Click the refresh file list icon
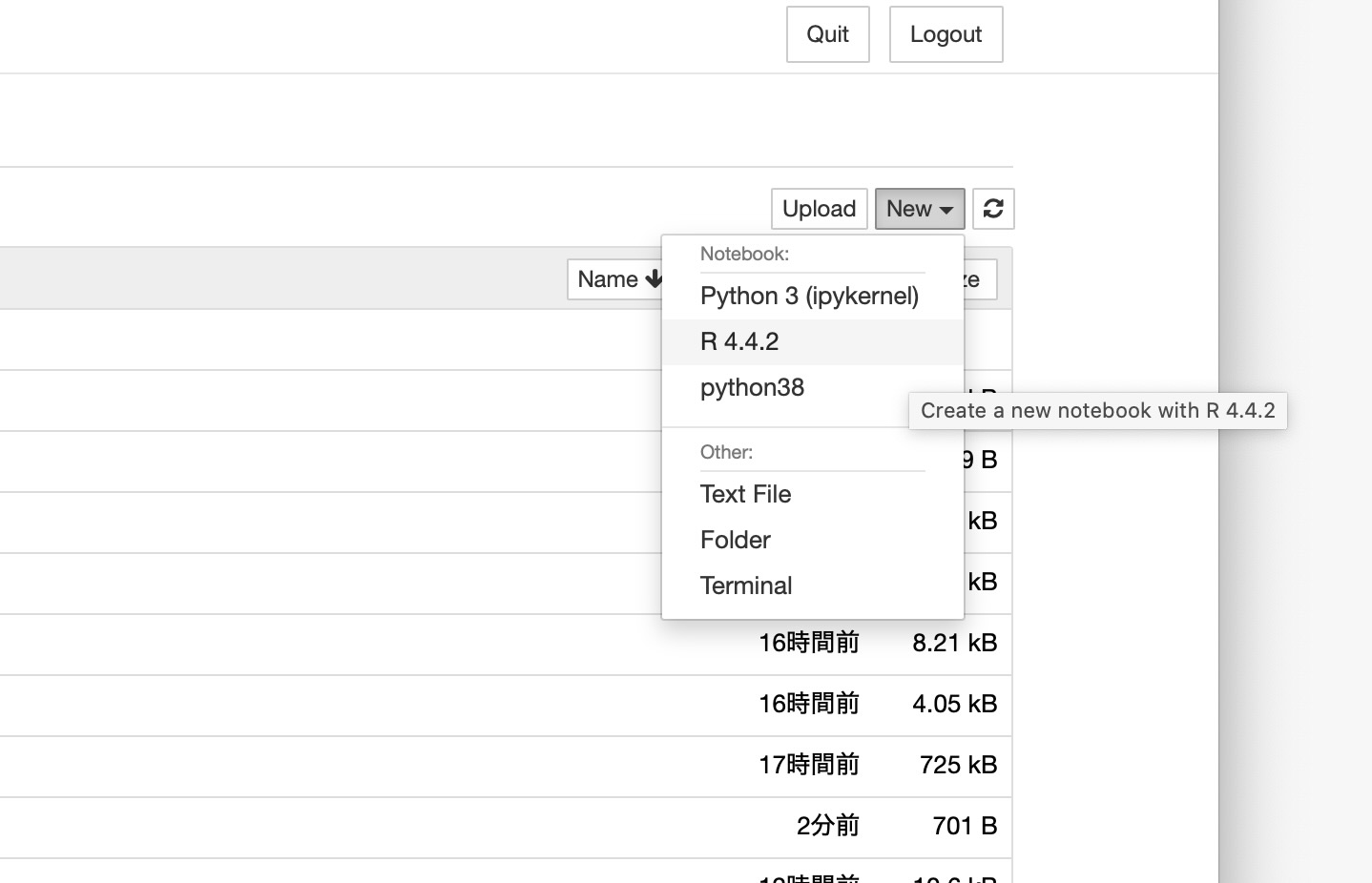This screenshot has height=883, width=1372. 993,209
